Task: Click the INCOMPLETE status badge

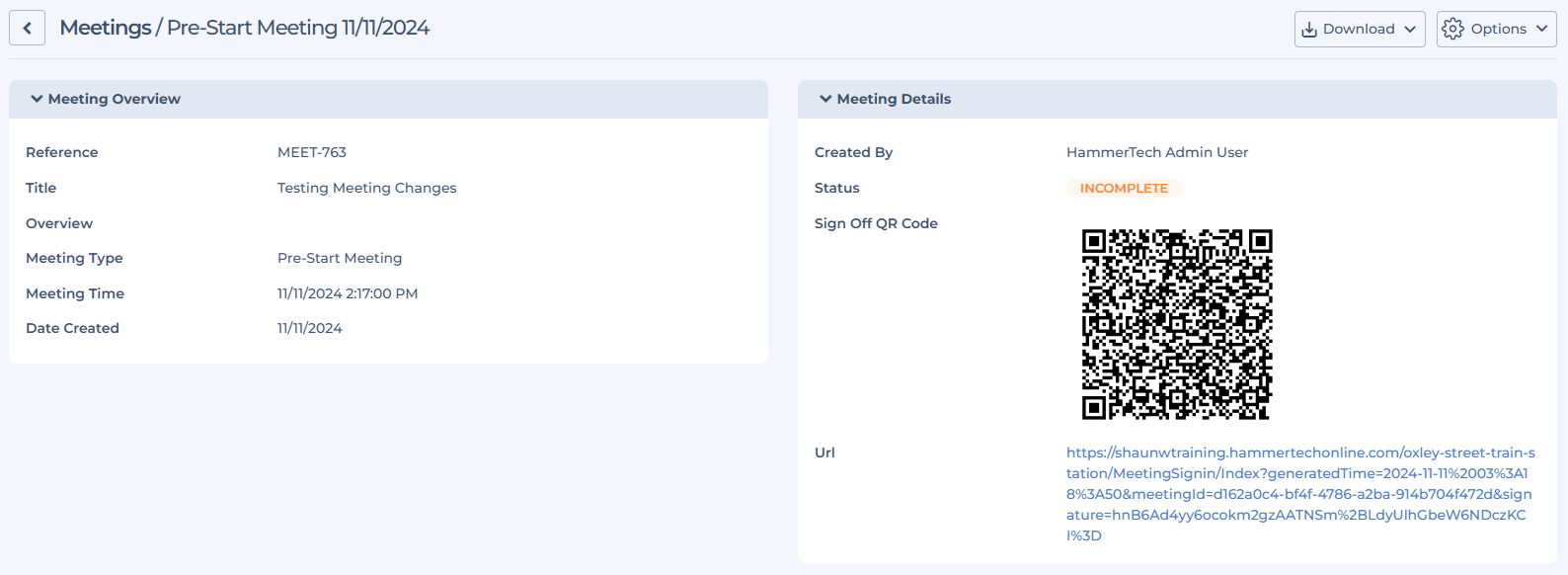Action: pos(1124,188)
